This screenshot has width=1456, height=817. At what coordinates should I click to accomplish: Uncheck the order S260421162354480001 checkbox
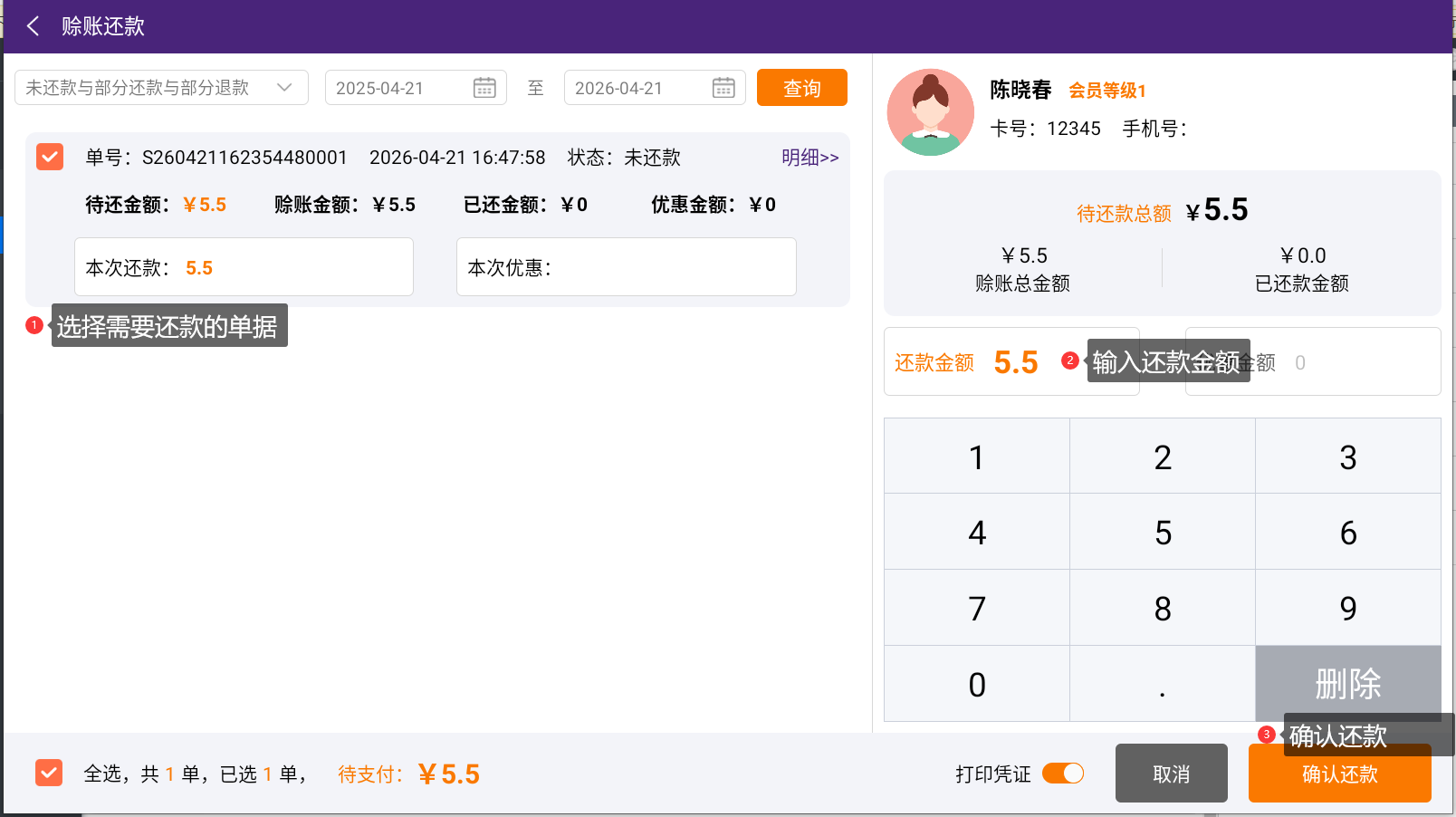pyautogui.click(x=50, y=157)
